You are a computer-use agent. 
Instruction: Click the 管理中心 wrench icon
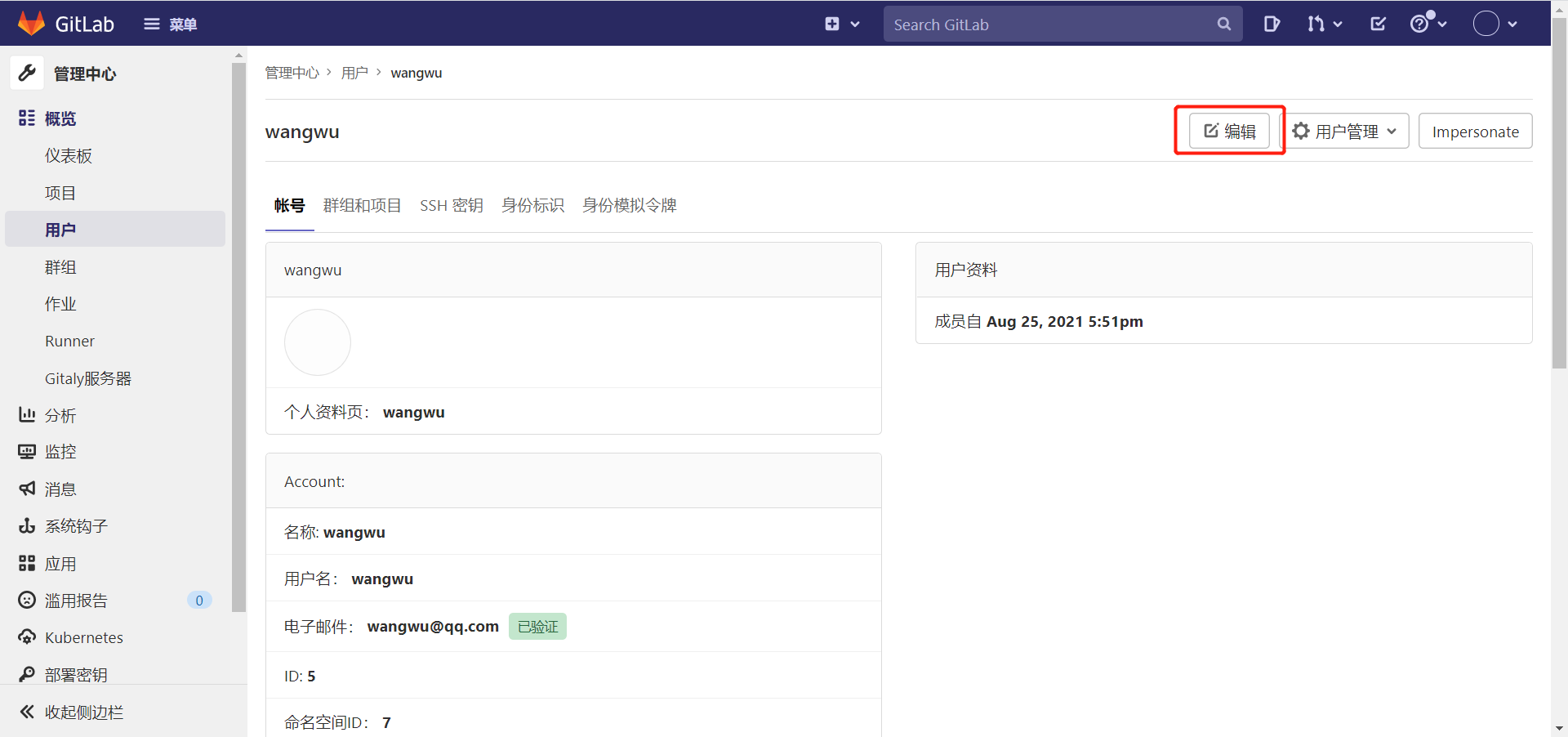pos(27,73)
